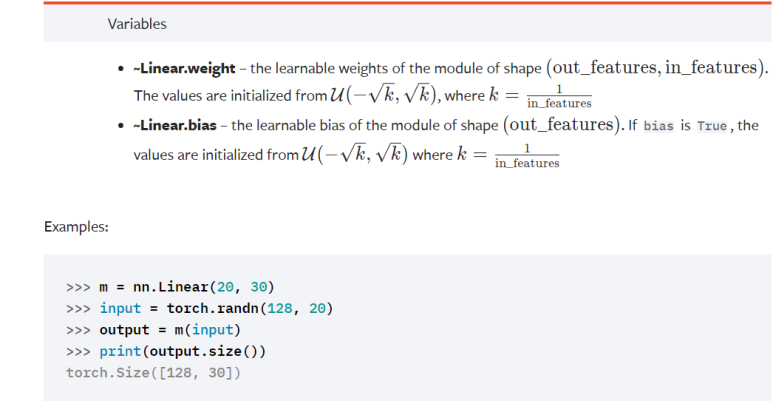Viewport: 773px width, 401px height.
Task: Select the ~Linear.weight variable name
Action: [x=184, y=69]
